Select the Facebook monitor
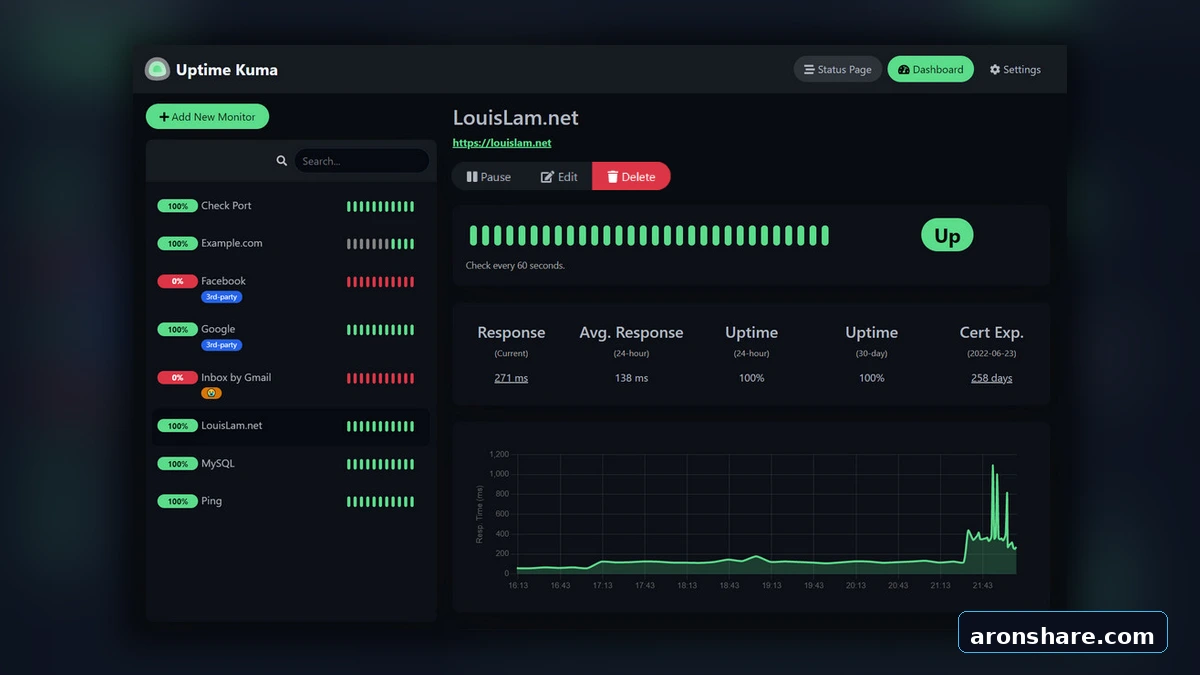The height and width of the screenshot is (675, 1200). pyautogui.click(x=290, y=288)
